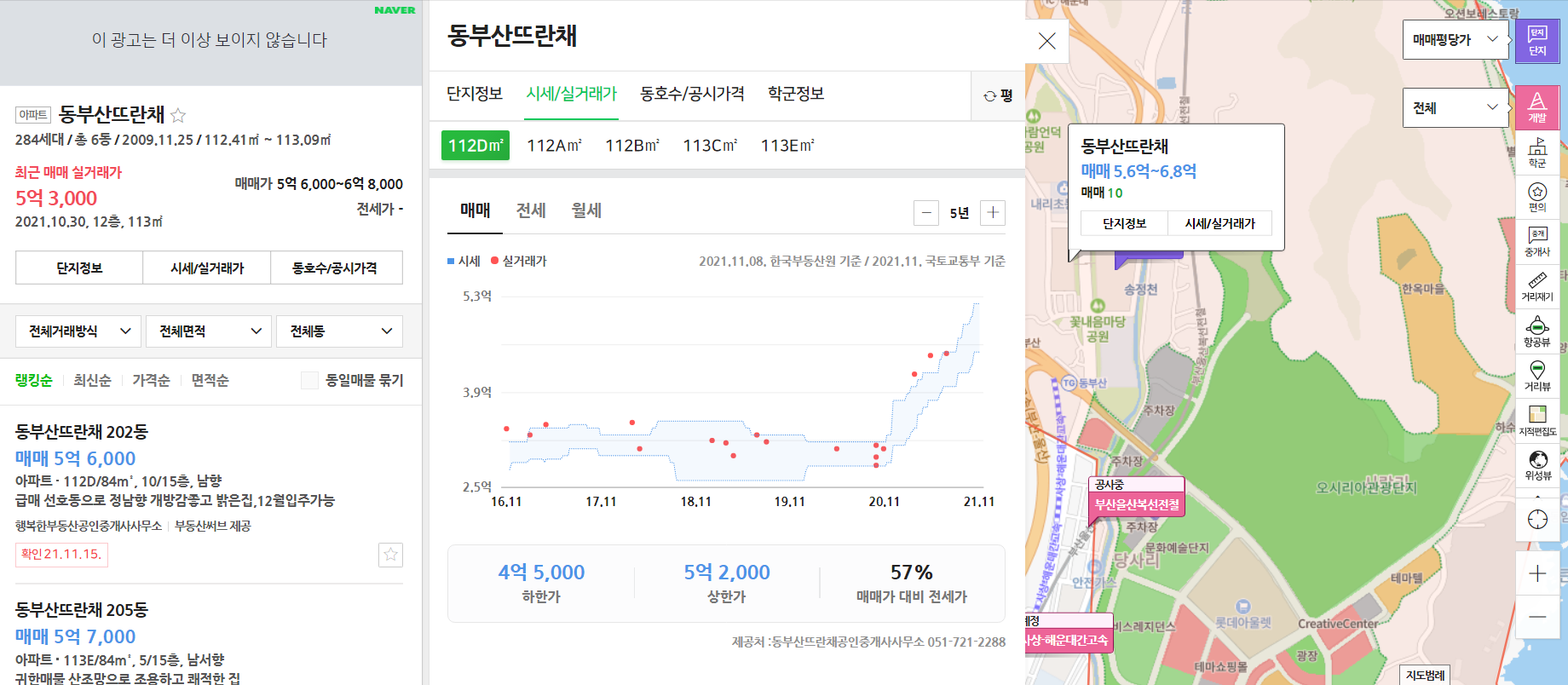Click 단지정보 button in left sidebar
Screen dimensions: 1568x685
pyautogui.click(x=79, y=268)
